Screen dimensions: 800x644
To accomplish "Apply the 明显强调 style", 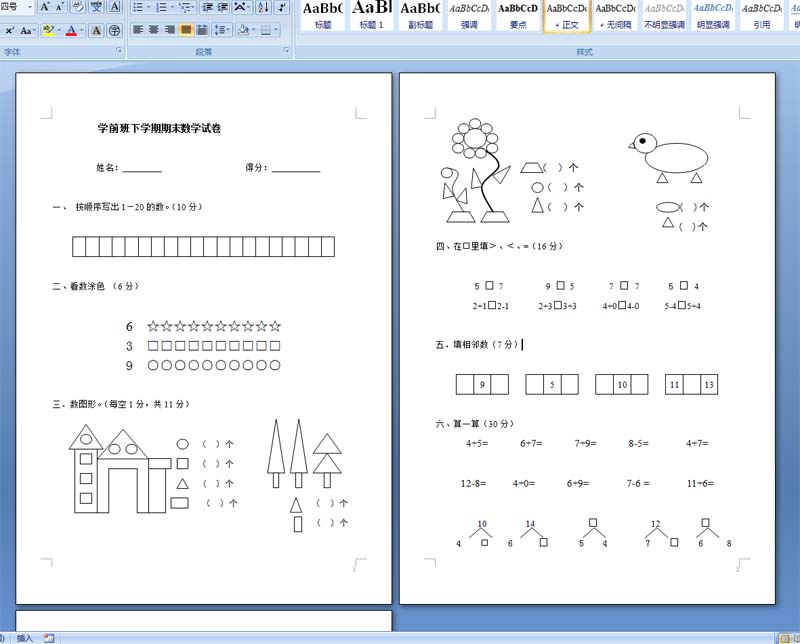I will (x=713, y=15).
